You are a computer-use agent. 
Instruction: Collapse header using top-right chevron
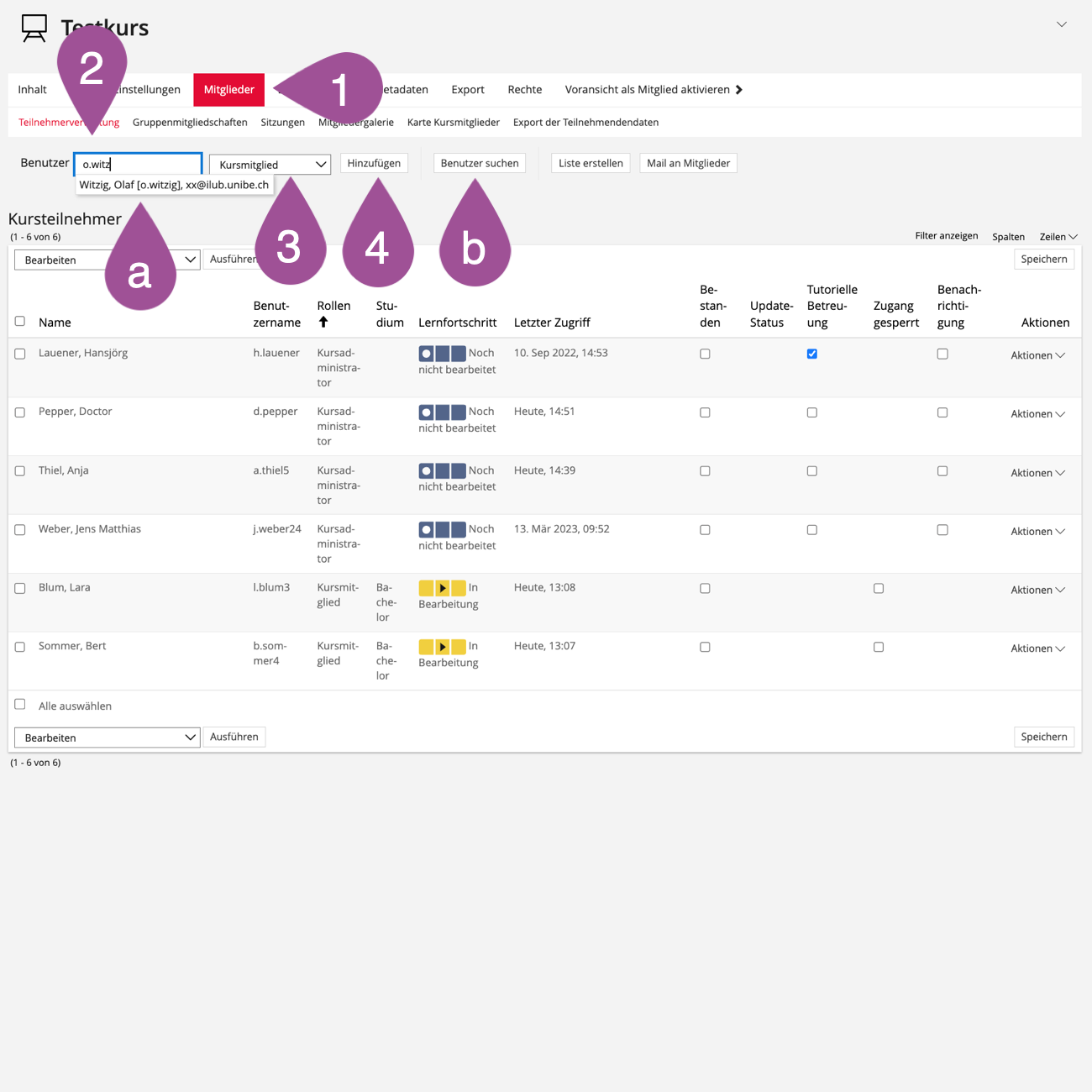tap(1061, 24)
